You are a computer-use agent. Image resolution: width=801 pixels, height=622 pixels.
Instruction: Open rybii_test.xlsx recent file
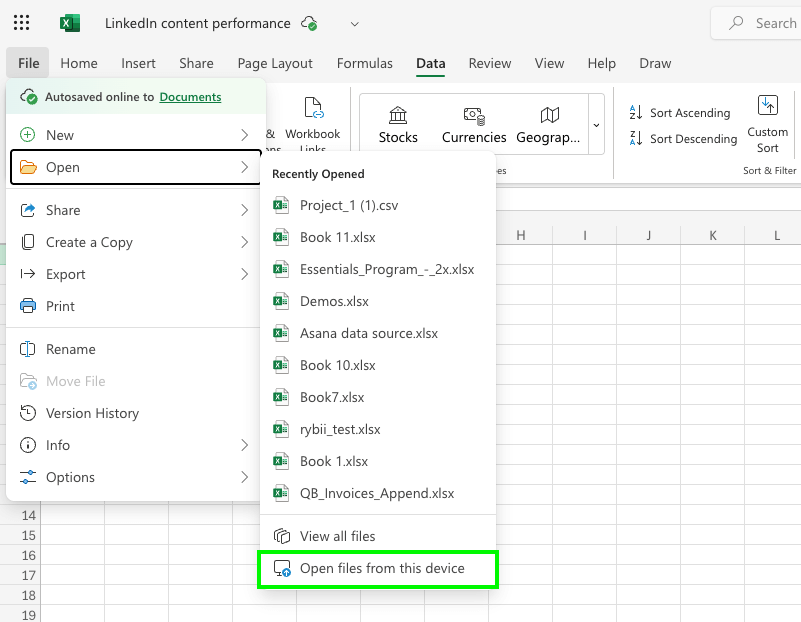click(x=378, y=429)
